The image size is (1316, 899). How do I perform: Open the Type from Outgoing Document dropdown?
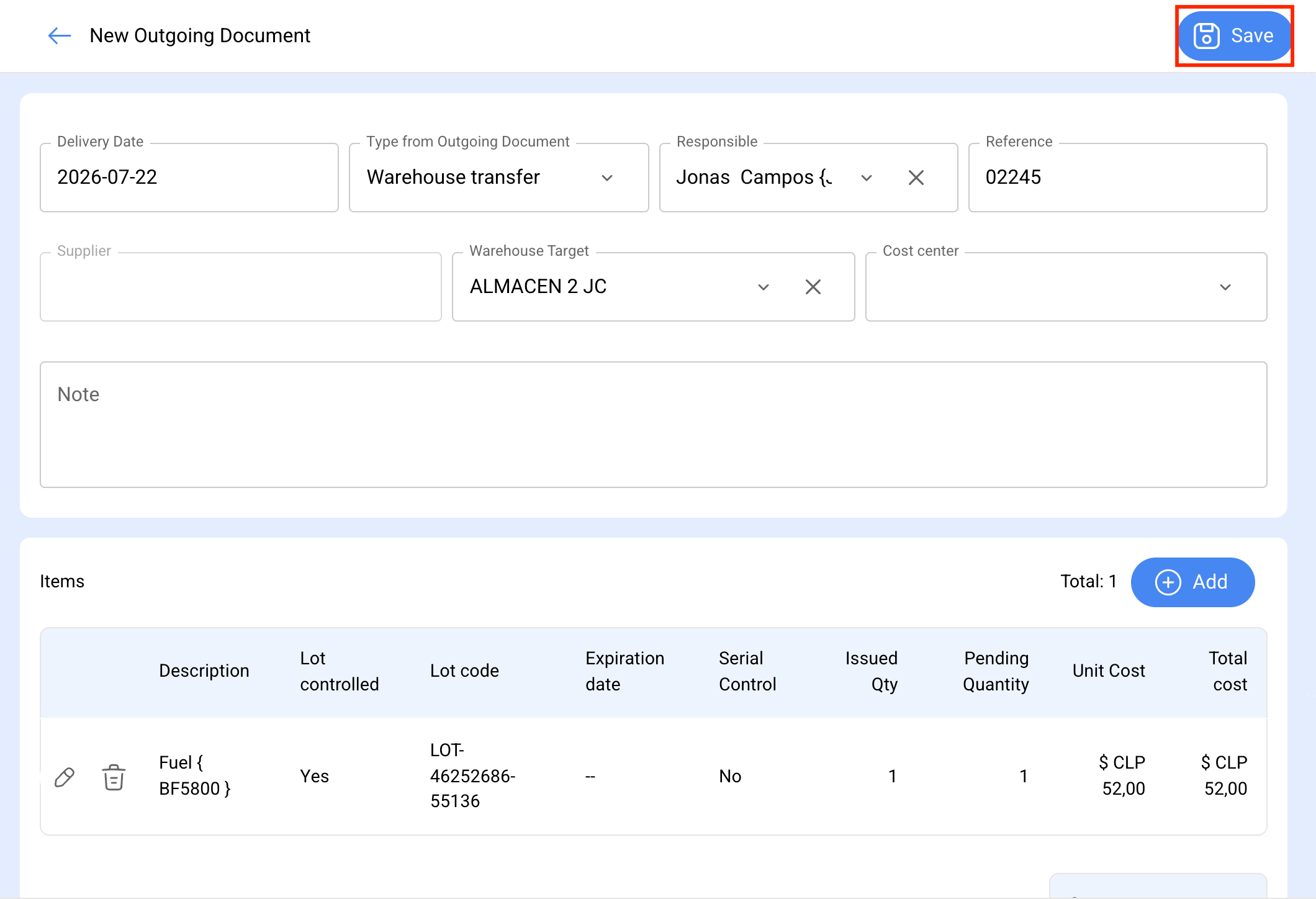pos(499,178)
